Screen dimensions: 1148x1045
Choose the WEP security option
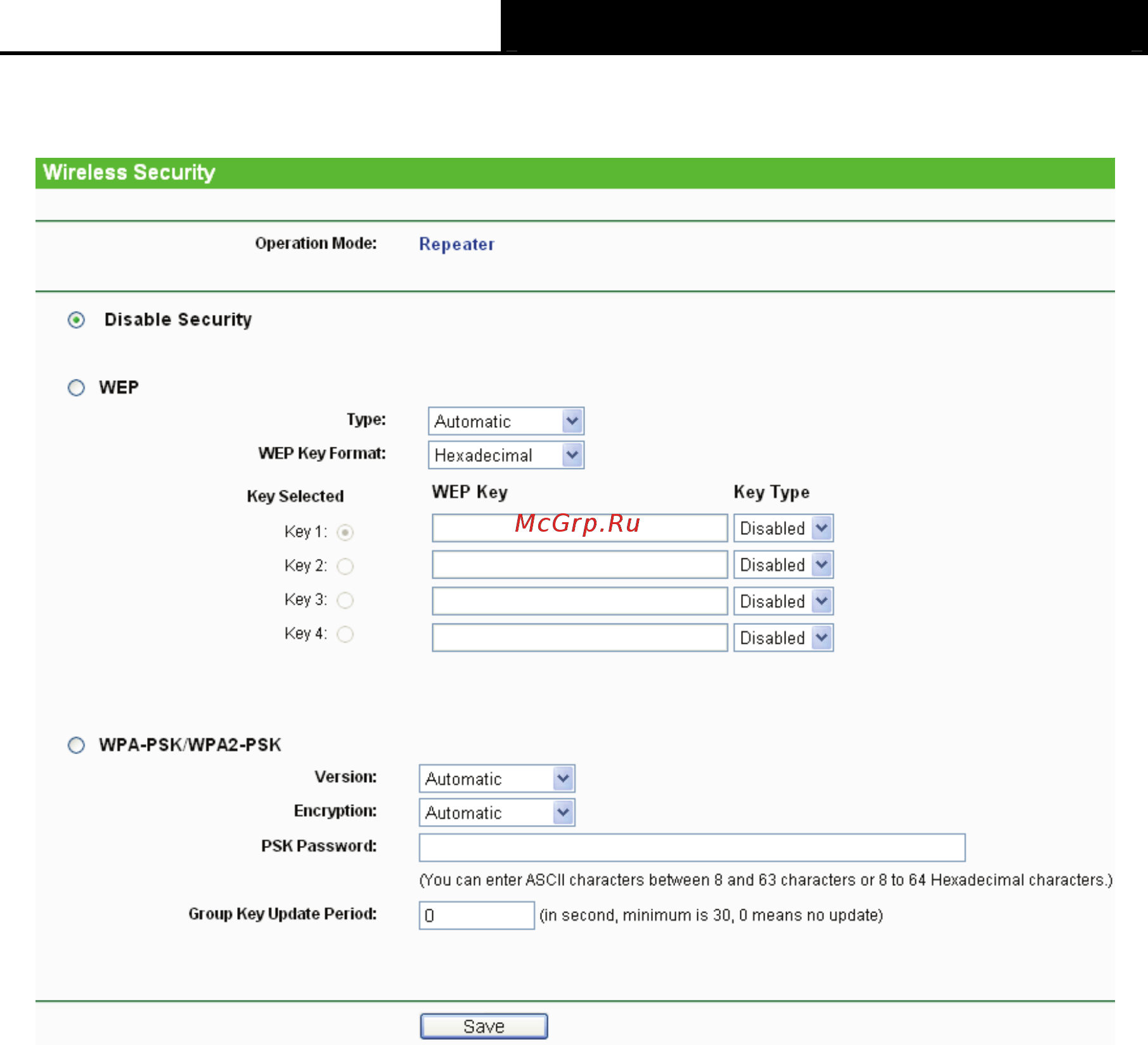[x=76, y=388]
